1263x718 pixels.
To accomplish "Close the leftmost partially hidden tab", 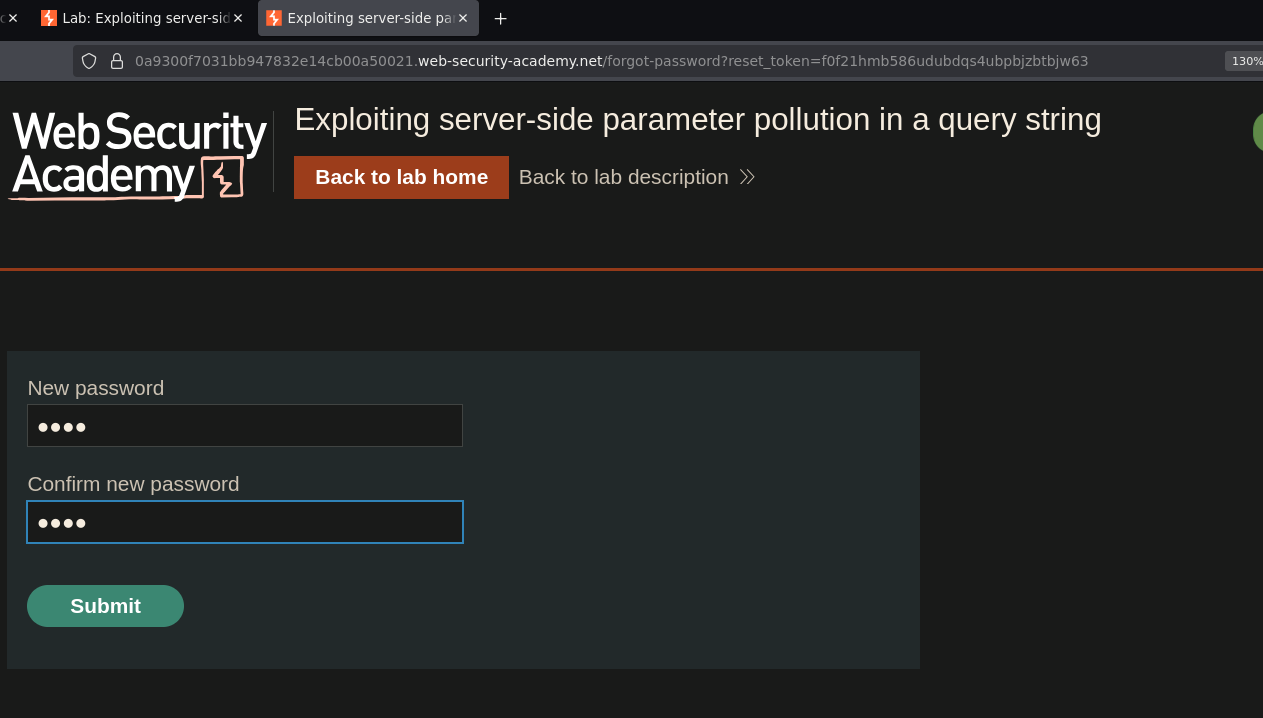I will [x=13, y=18].
